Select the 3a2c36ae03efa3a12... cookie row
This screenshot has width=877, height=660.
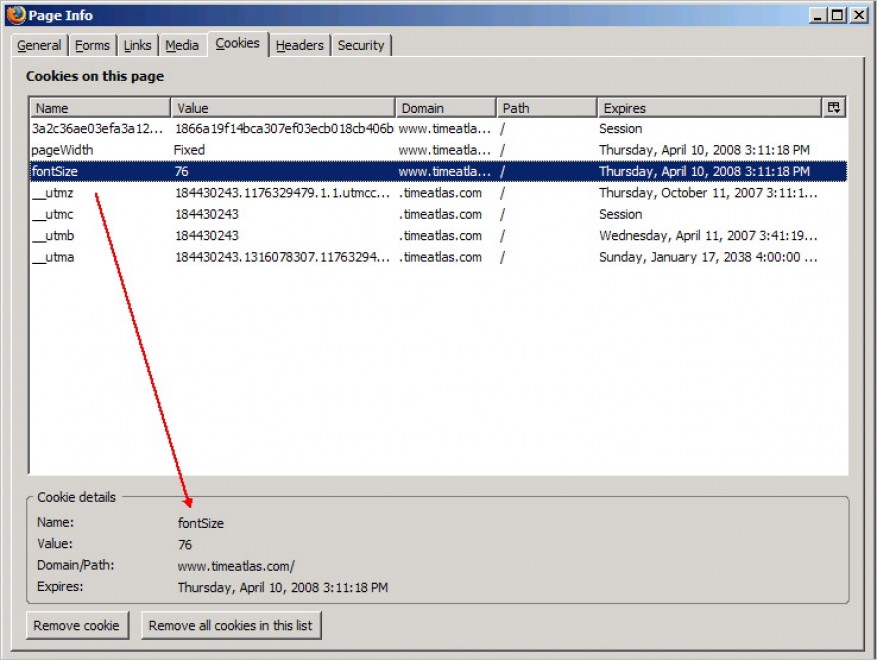(x=438, y=129)
